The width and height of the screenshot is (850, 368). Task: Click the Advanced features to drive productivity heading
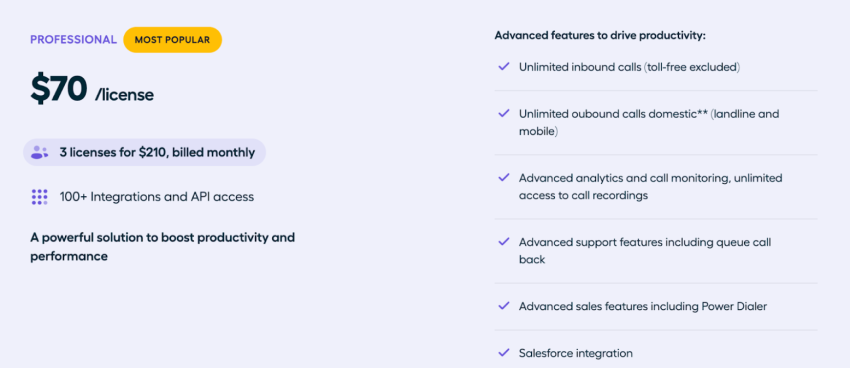click(x=601, y=36)
